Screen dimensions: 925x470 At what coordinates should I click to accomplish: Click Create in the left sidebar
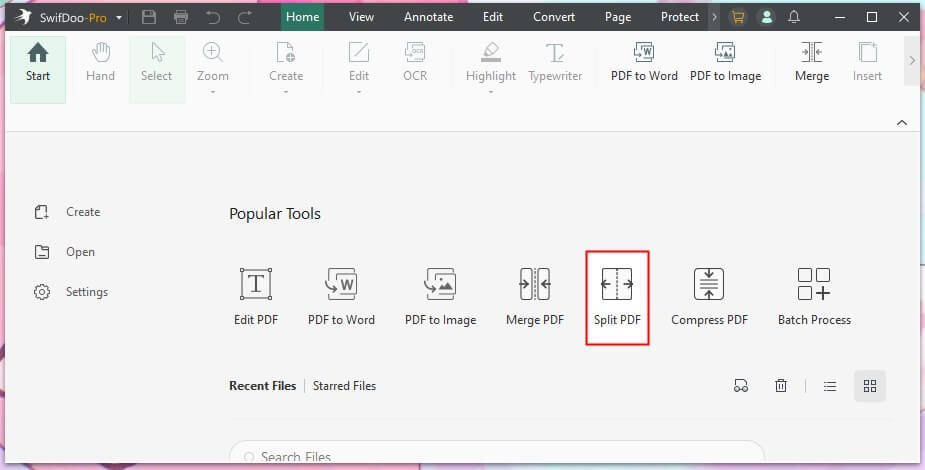67,212
